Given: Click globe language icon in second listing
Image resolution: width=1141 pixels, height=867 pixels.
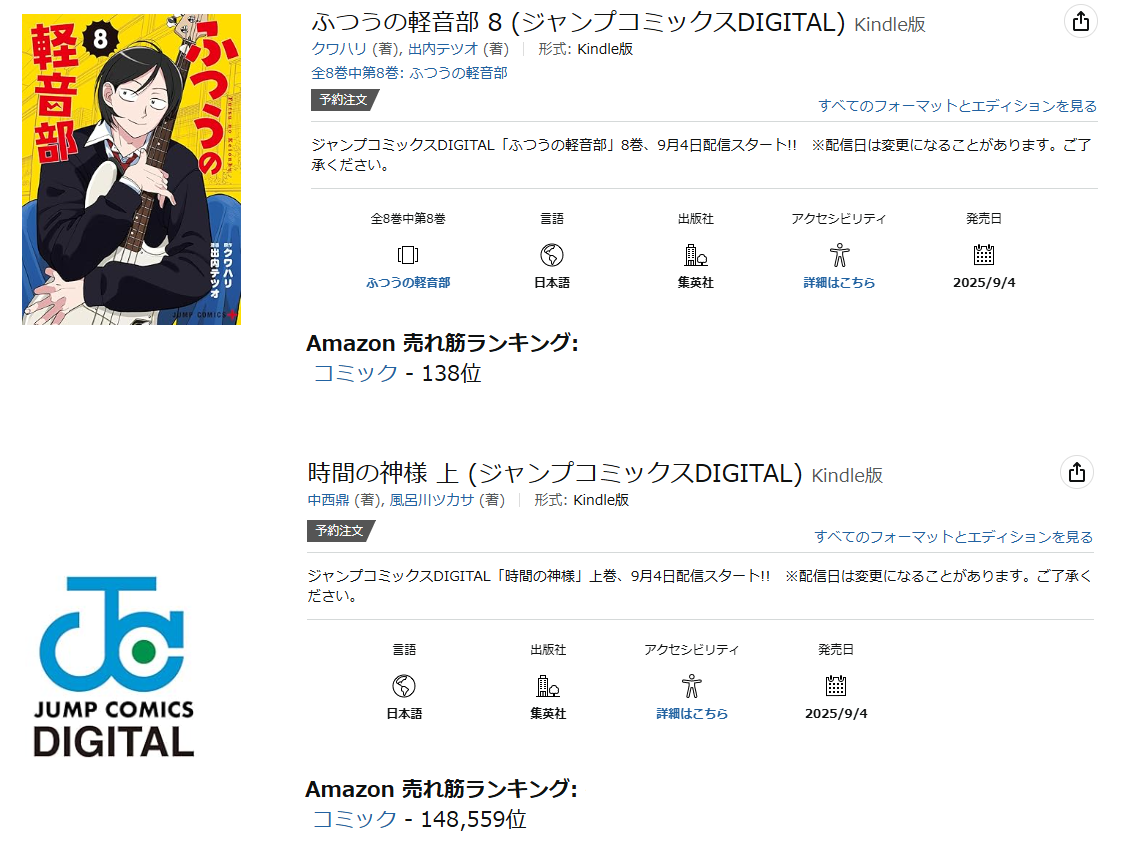Looking at the screenshot, I should 404,686.
